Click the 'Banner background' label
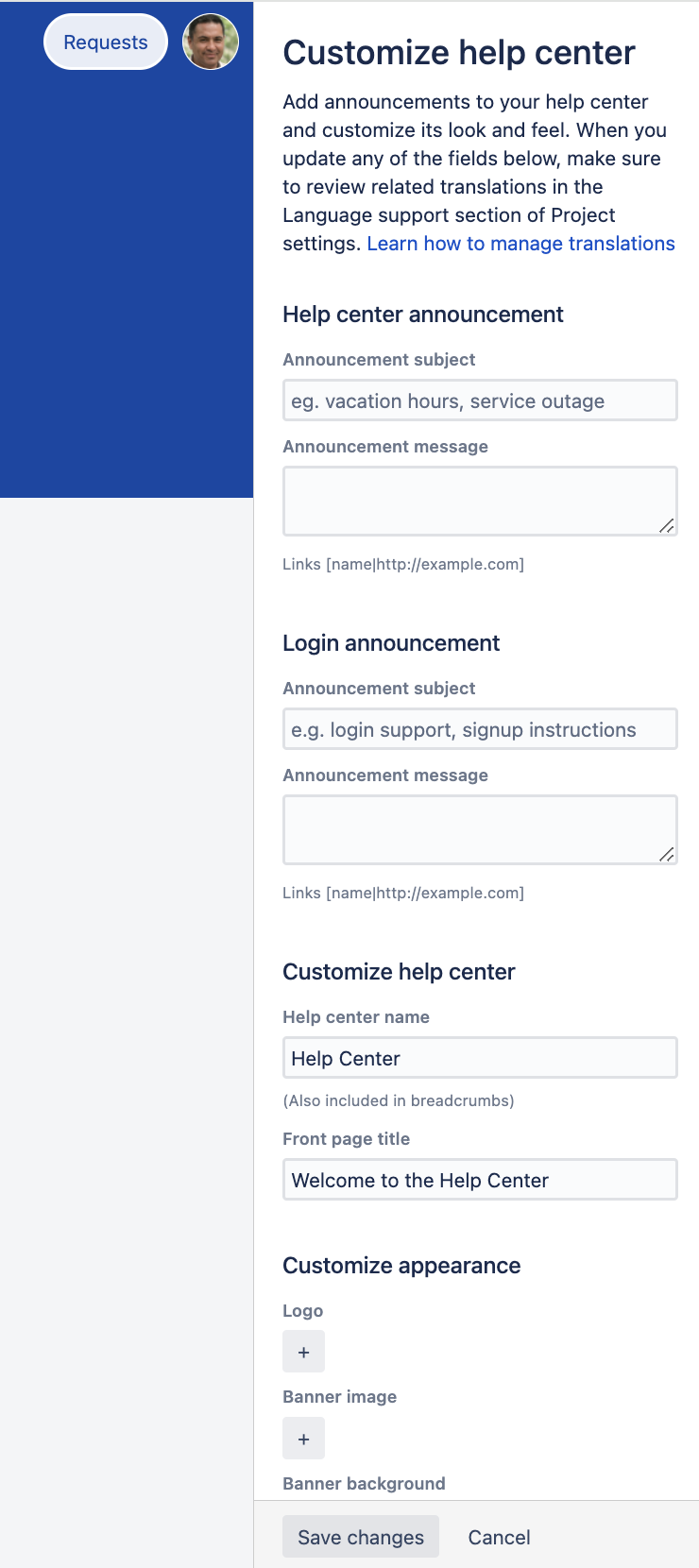 point(364,1484)
